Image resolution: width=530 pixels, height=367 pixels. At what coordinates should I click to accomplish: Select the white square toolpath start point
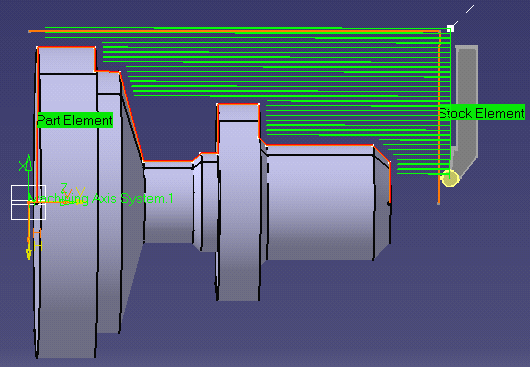(x=450, y=29)
